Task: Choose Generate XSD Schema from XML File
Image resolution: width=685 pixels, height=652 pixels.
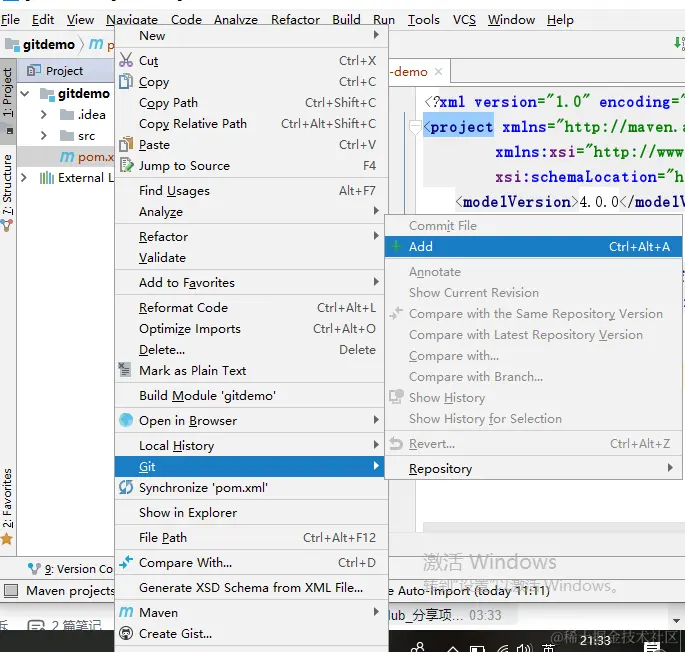Action: pyautogui.click(x=252, y=588)
